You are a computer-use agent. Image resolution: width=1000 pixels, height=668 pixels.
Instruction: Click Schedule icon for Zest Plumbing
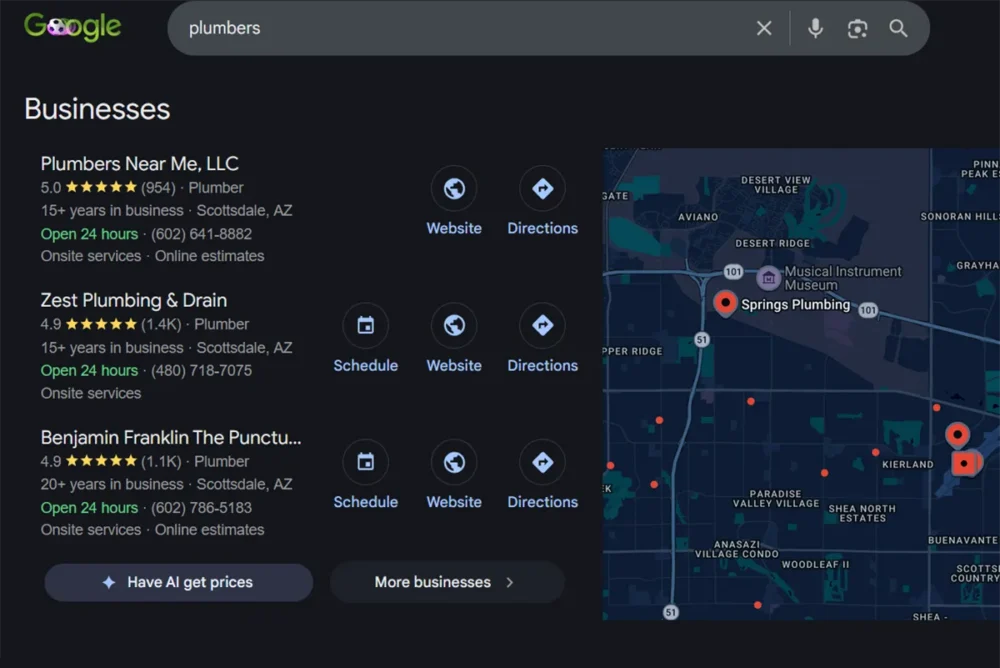[365, 325]
